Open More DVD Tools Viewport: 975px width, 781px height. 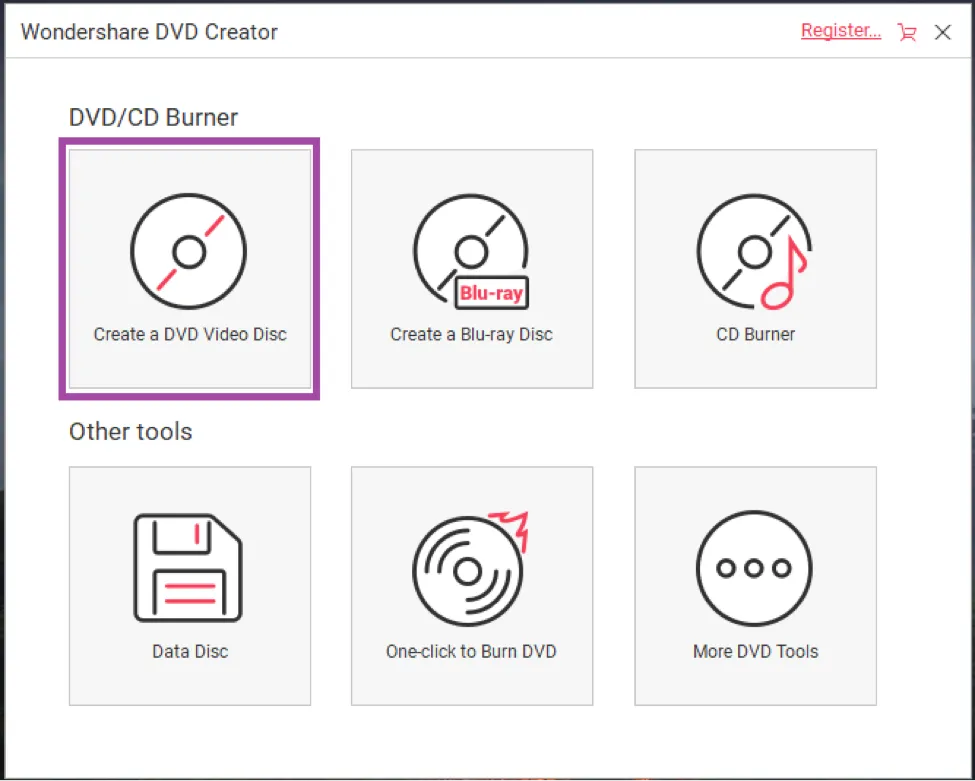(x=756, y=586)
